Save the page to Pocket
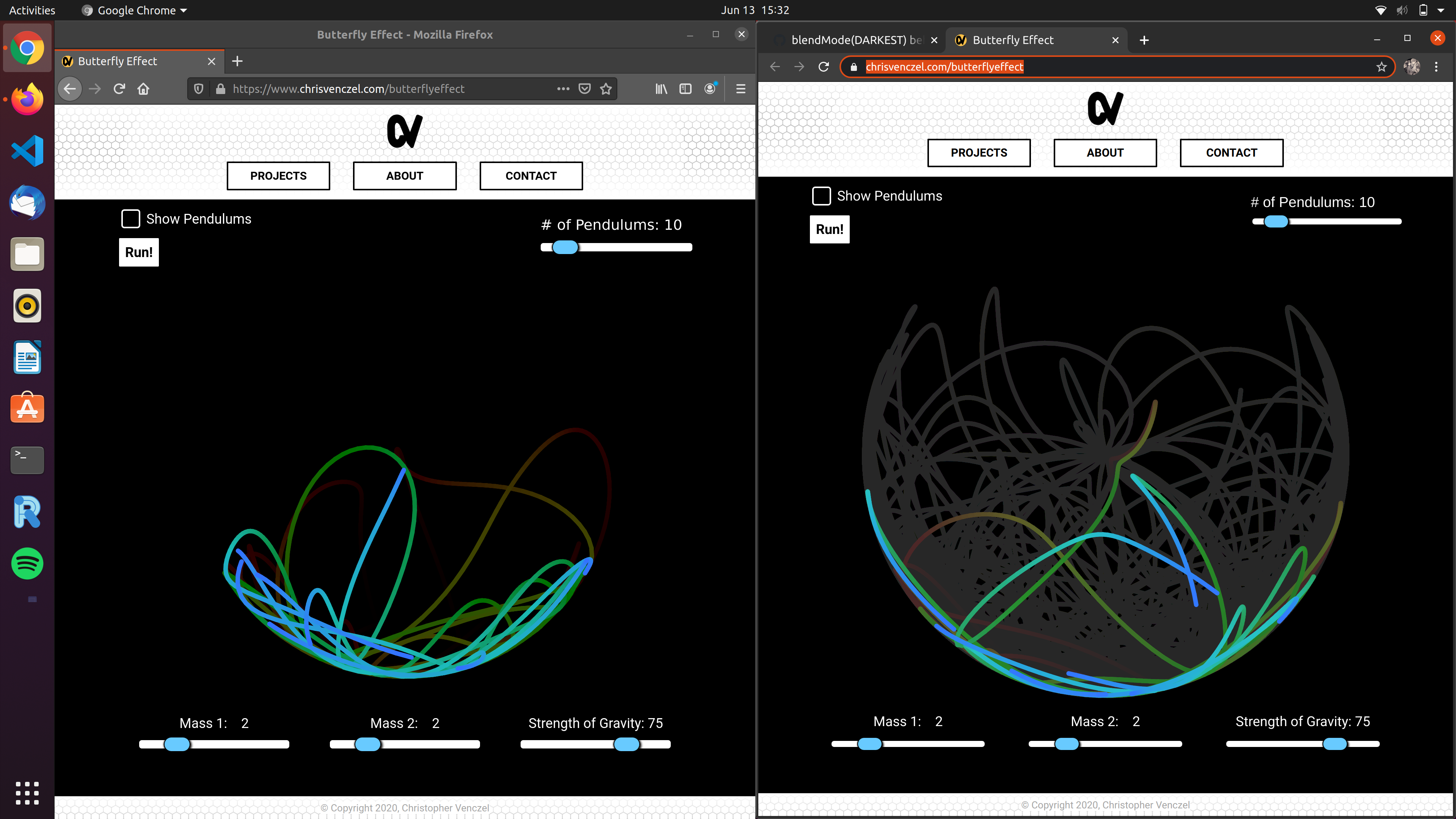 (584, 89)
